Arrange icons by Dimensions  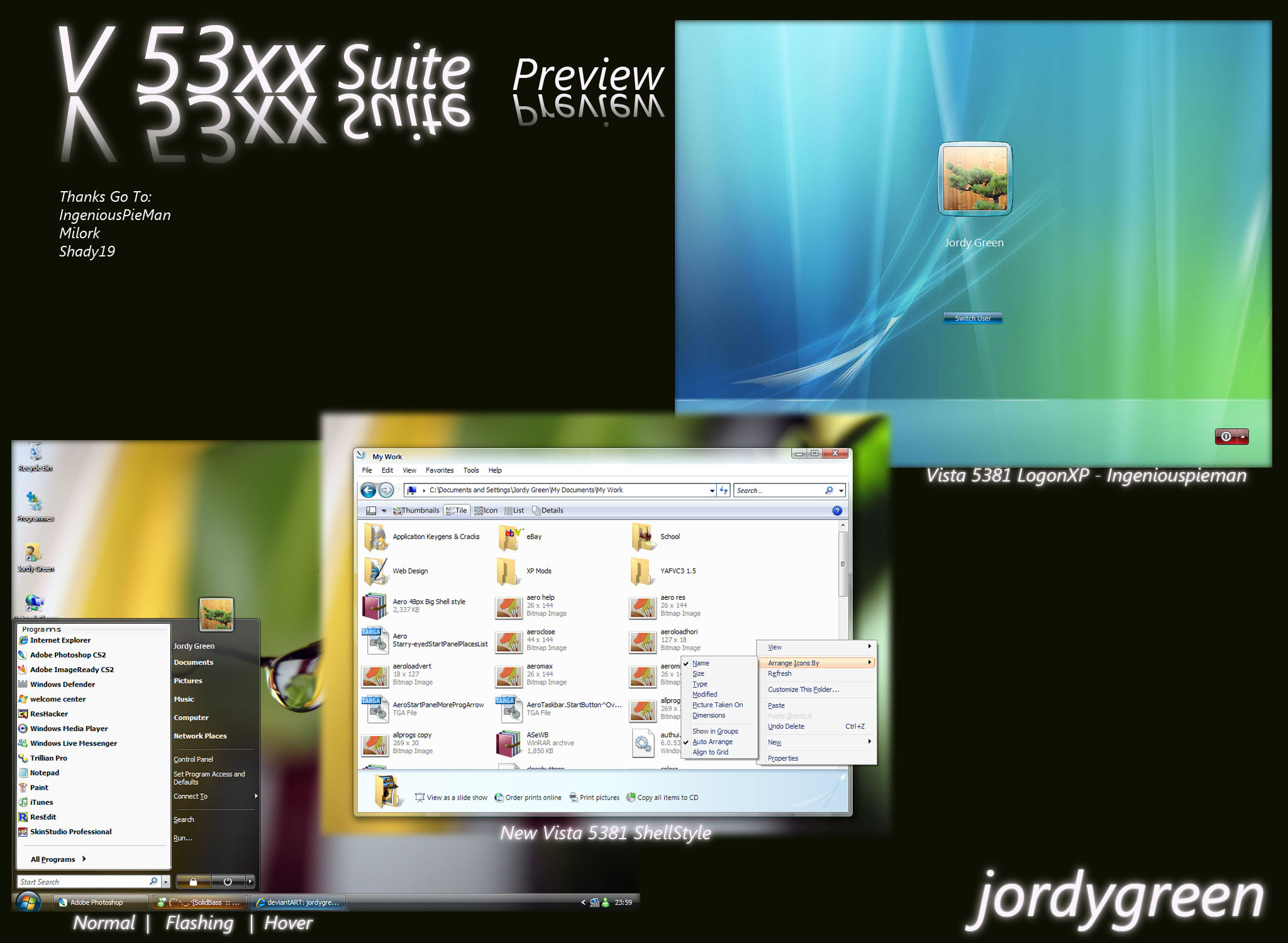(708, 715)
